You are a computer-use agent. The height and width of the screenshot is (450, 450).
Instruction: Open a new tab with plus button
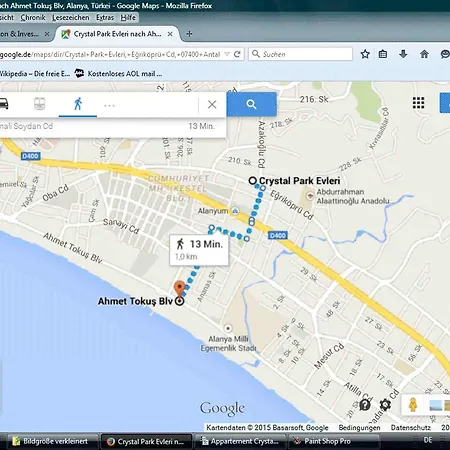[189, 34]
